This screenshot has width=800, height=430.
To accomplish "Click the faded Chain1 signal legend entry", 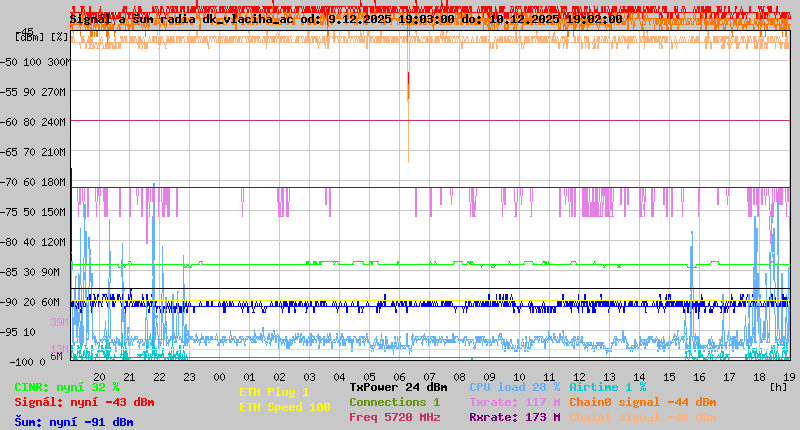I will point(641,418).
